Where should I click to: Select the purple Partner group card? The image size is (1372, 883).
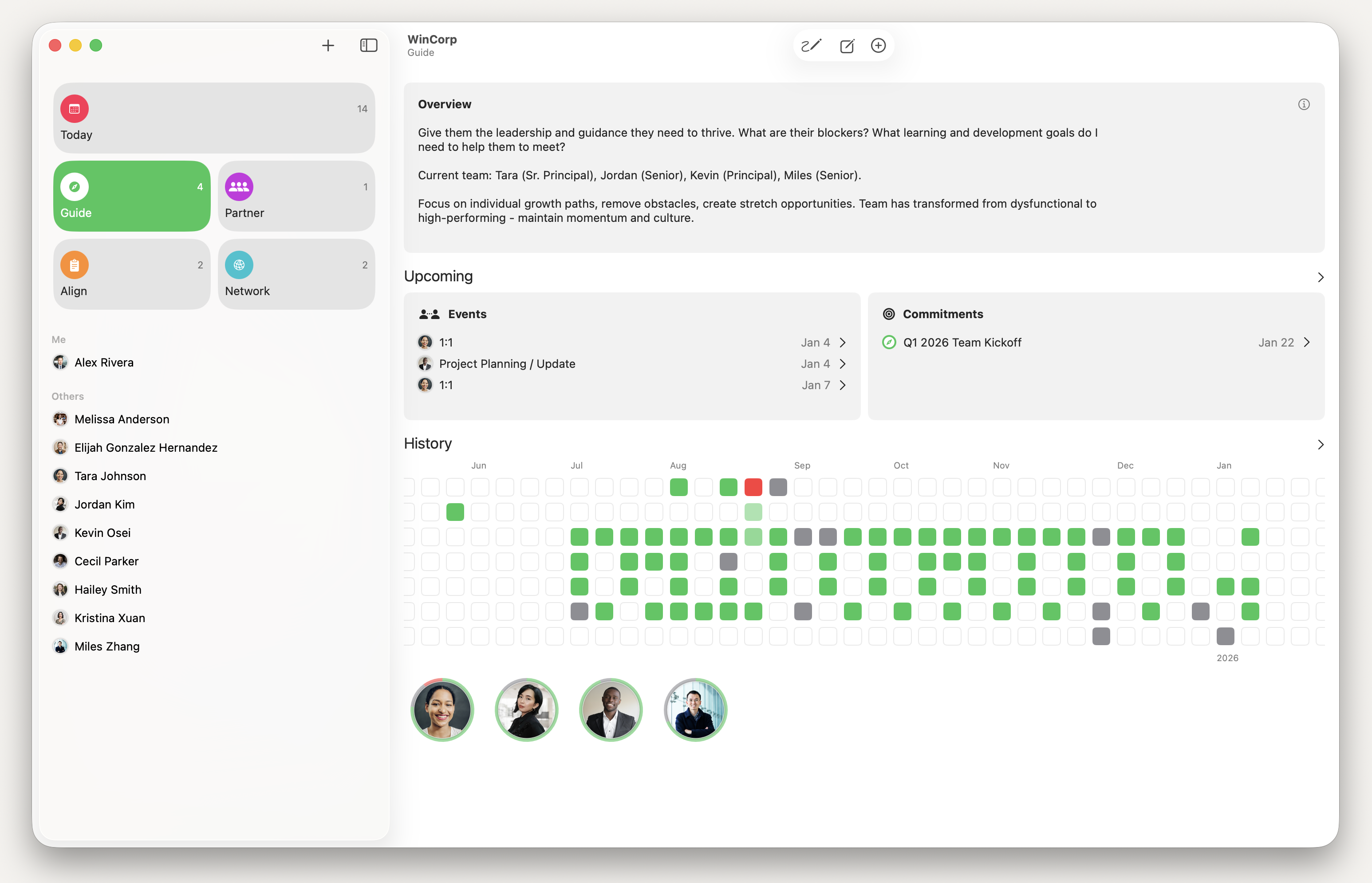click(x=296, y=196)
